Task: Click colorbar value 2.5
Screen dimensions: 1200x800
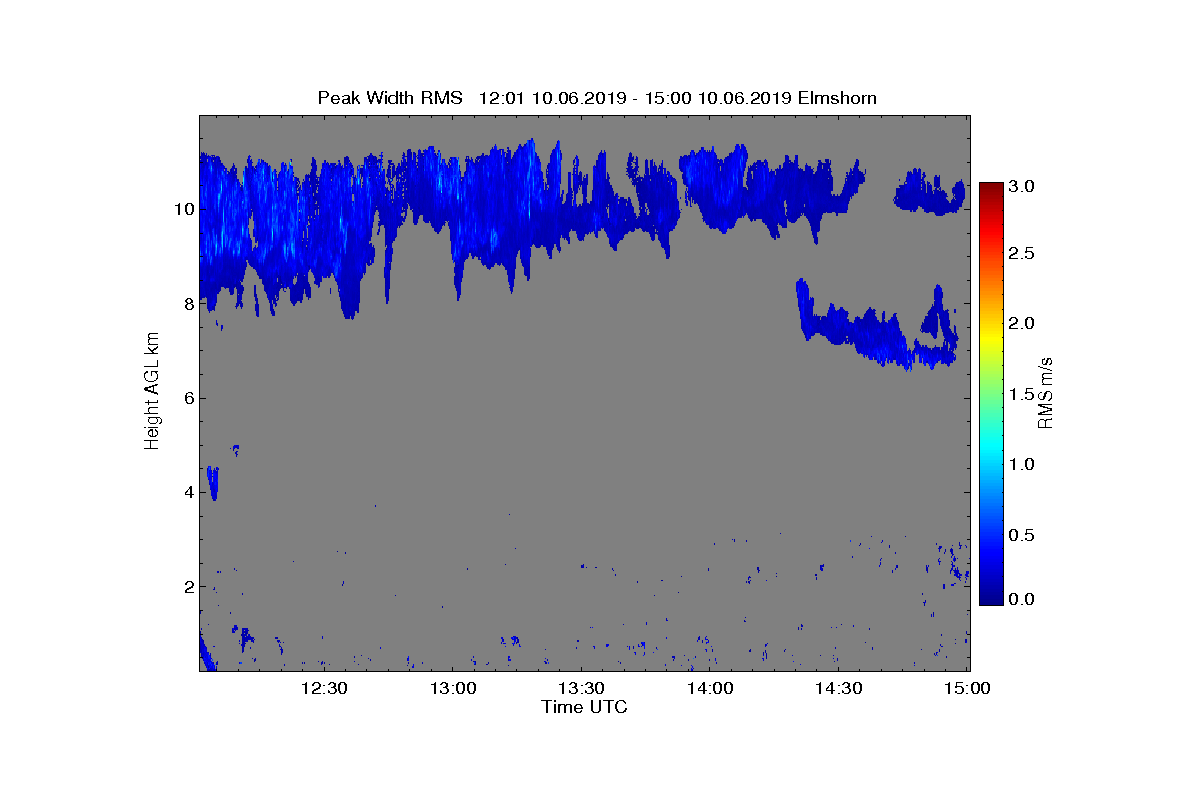Action: [1022, 254]
